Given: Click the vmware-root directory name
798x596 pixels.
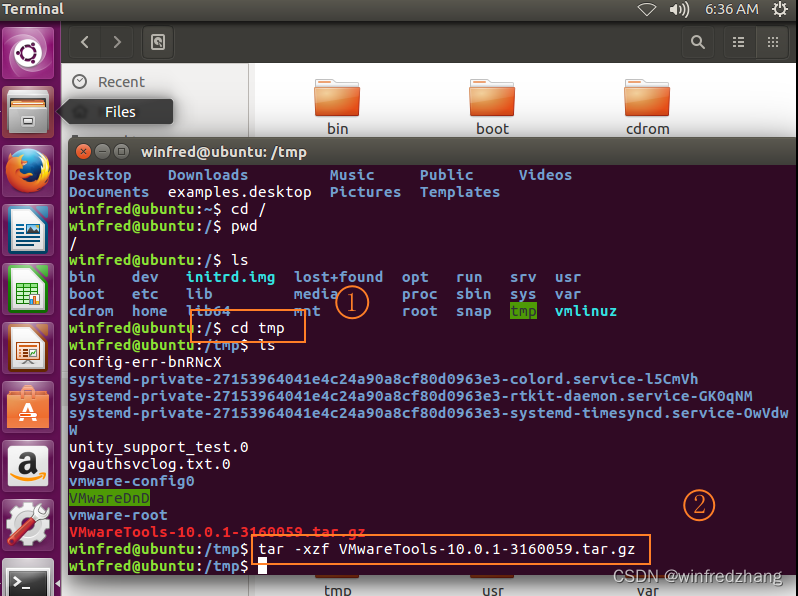Looking at the screenshot, I should click(x=118, y=515).
